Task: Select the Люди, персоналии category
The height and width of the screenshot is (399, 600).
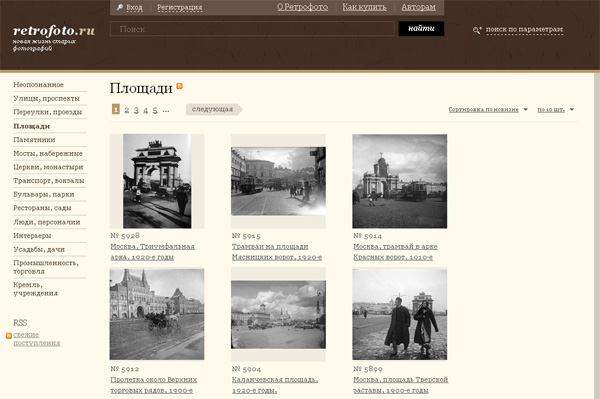Action: tap(47, 222)
